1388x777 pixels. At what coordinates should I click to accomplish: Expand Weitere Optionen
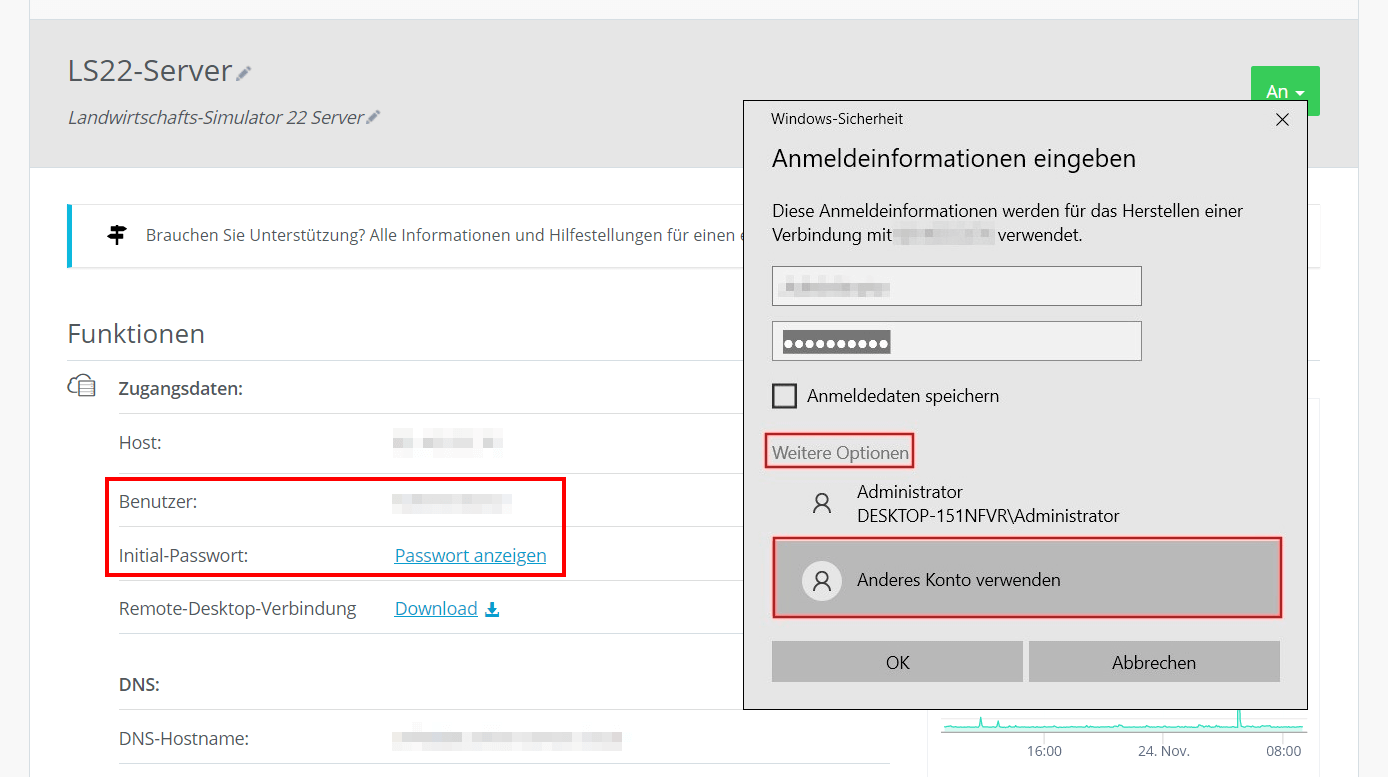pyautogui.click(x=840, y=453)
